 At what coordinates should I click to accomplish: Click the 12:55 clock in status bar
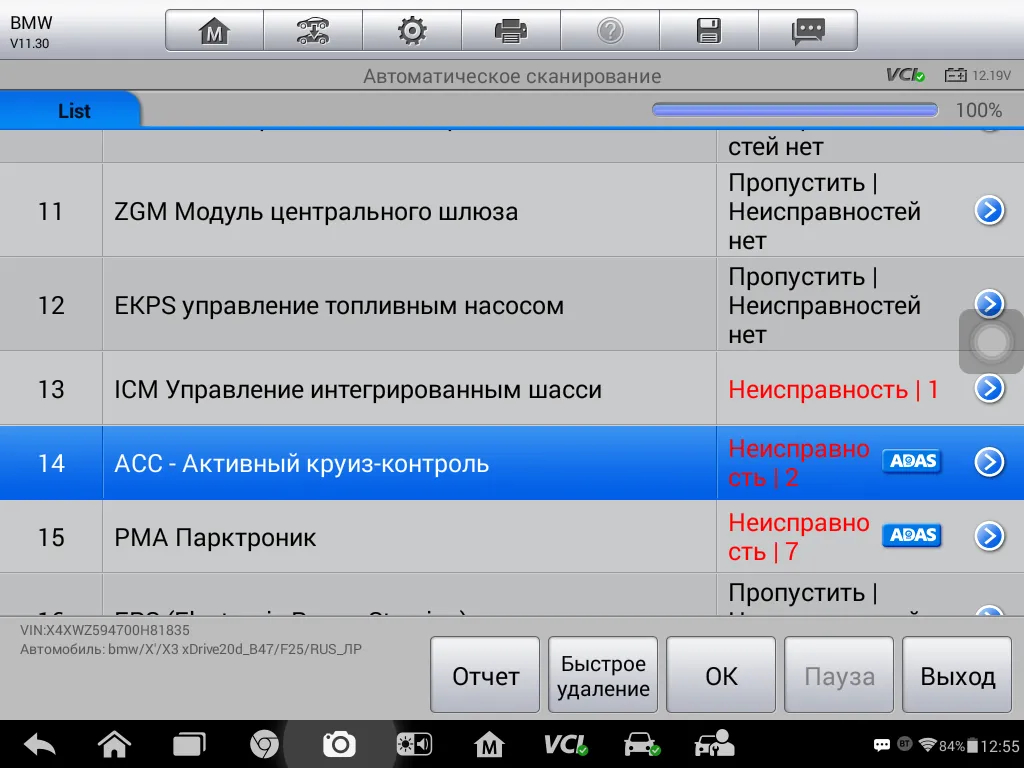(1000, 746)
